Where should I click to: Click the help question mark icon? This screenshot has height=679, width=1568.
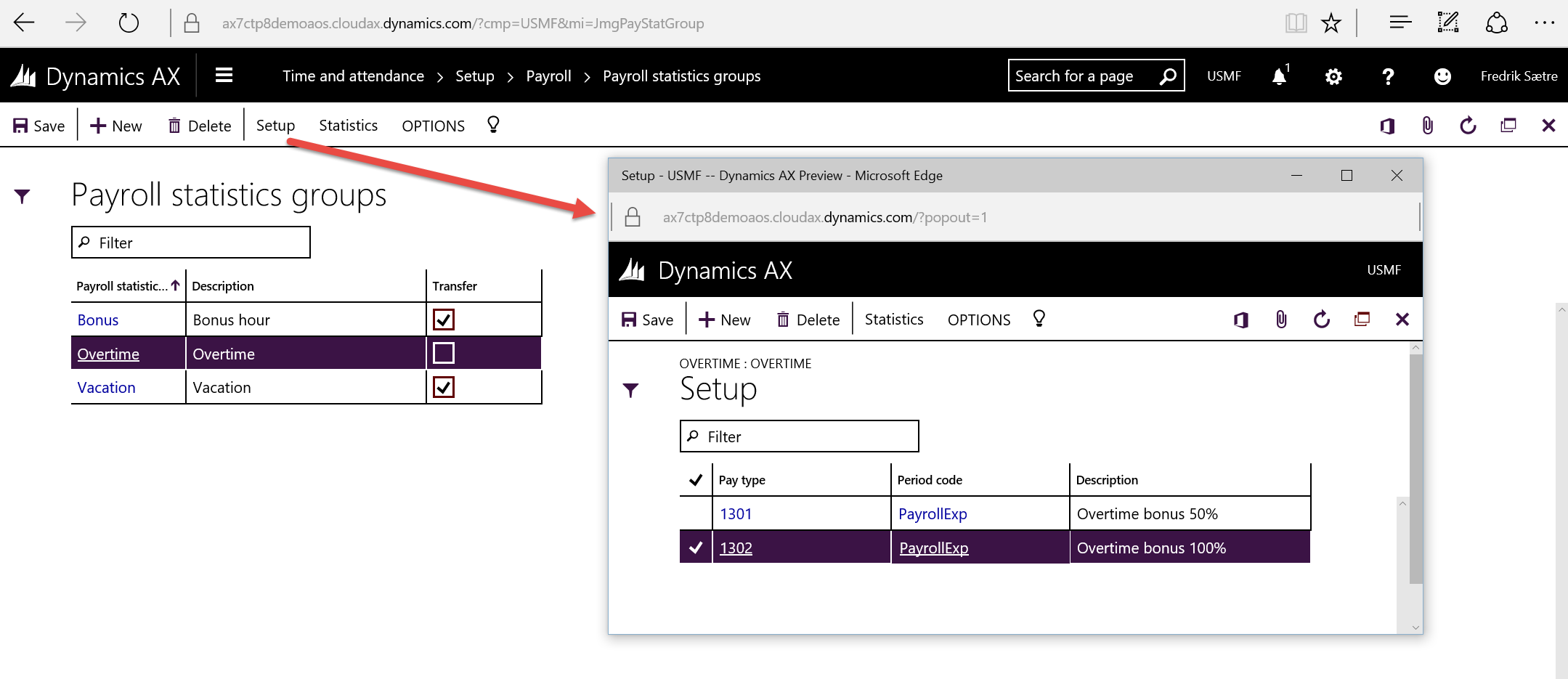(1387, 76)
